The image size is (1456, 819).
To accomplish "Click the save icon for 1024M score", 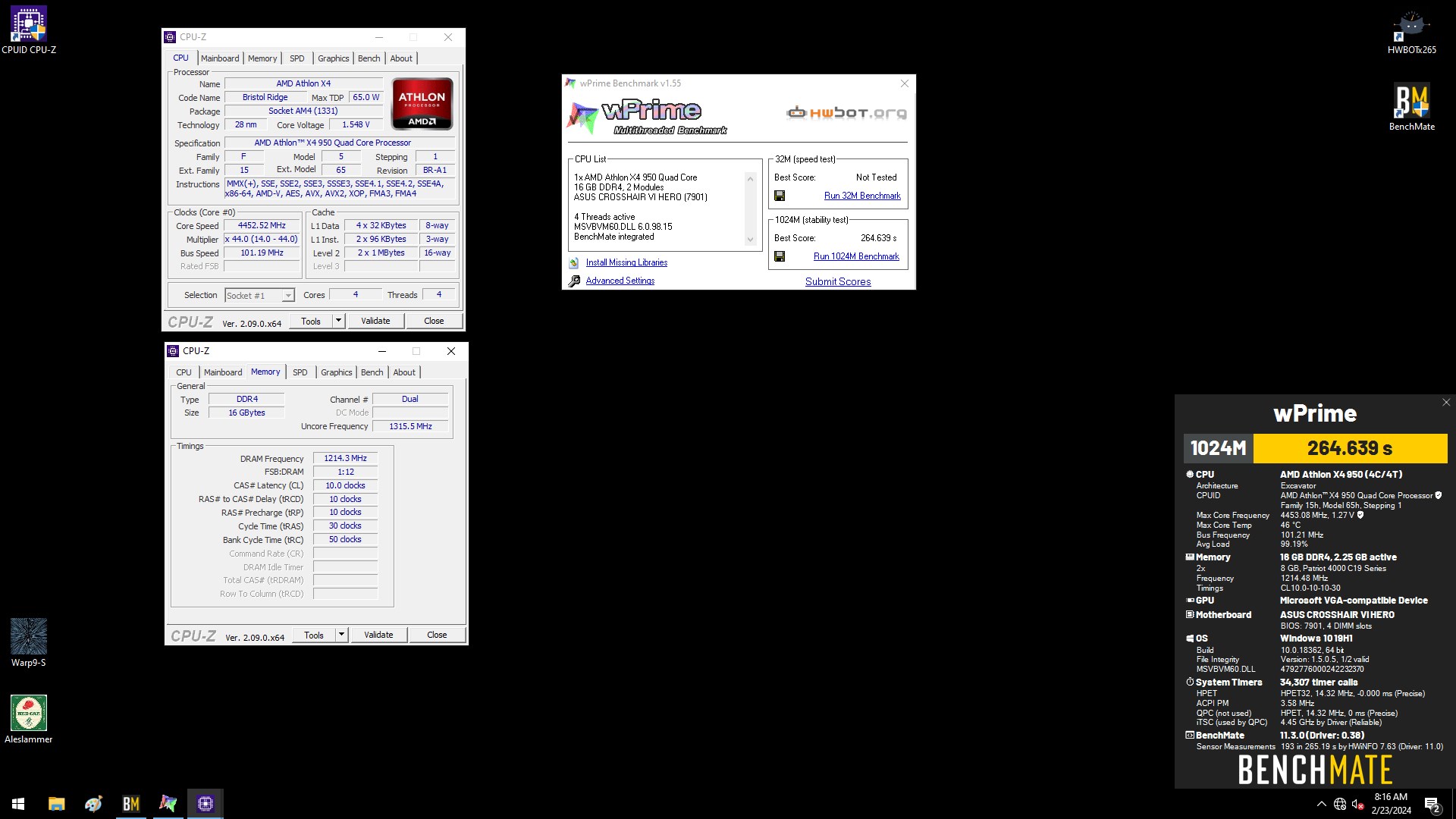I will pos(780,256).
